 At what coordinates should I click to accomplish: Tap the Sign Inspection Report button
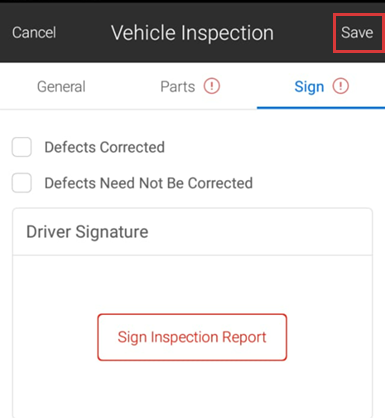[192, 337]
